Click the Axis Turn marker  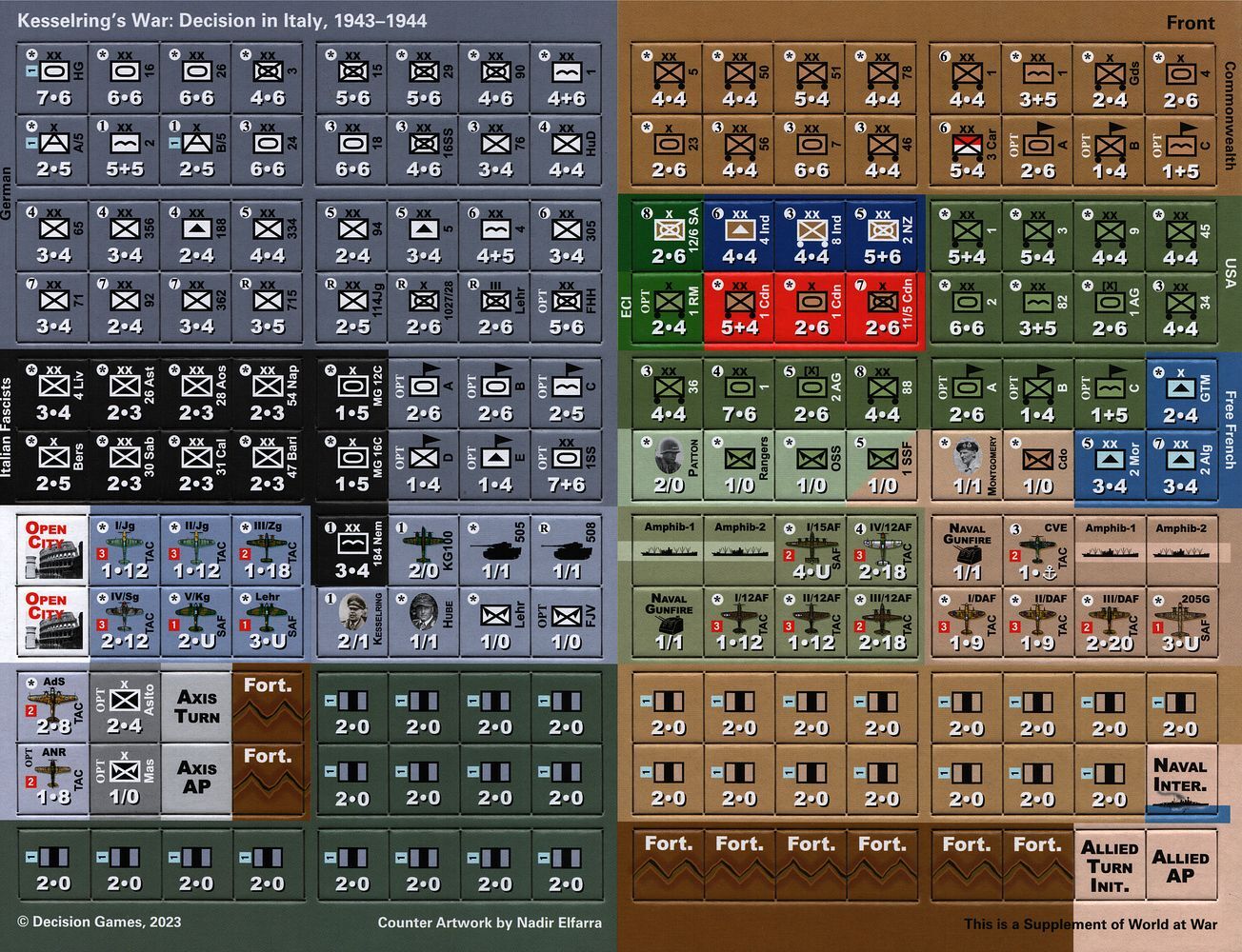tap(196, 708)
